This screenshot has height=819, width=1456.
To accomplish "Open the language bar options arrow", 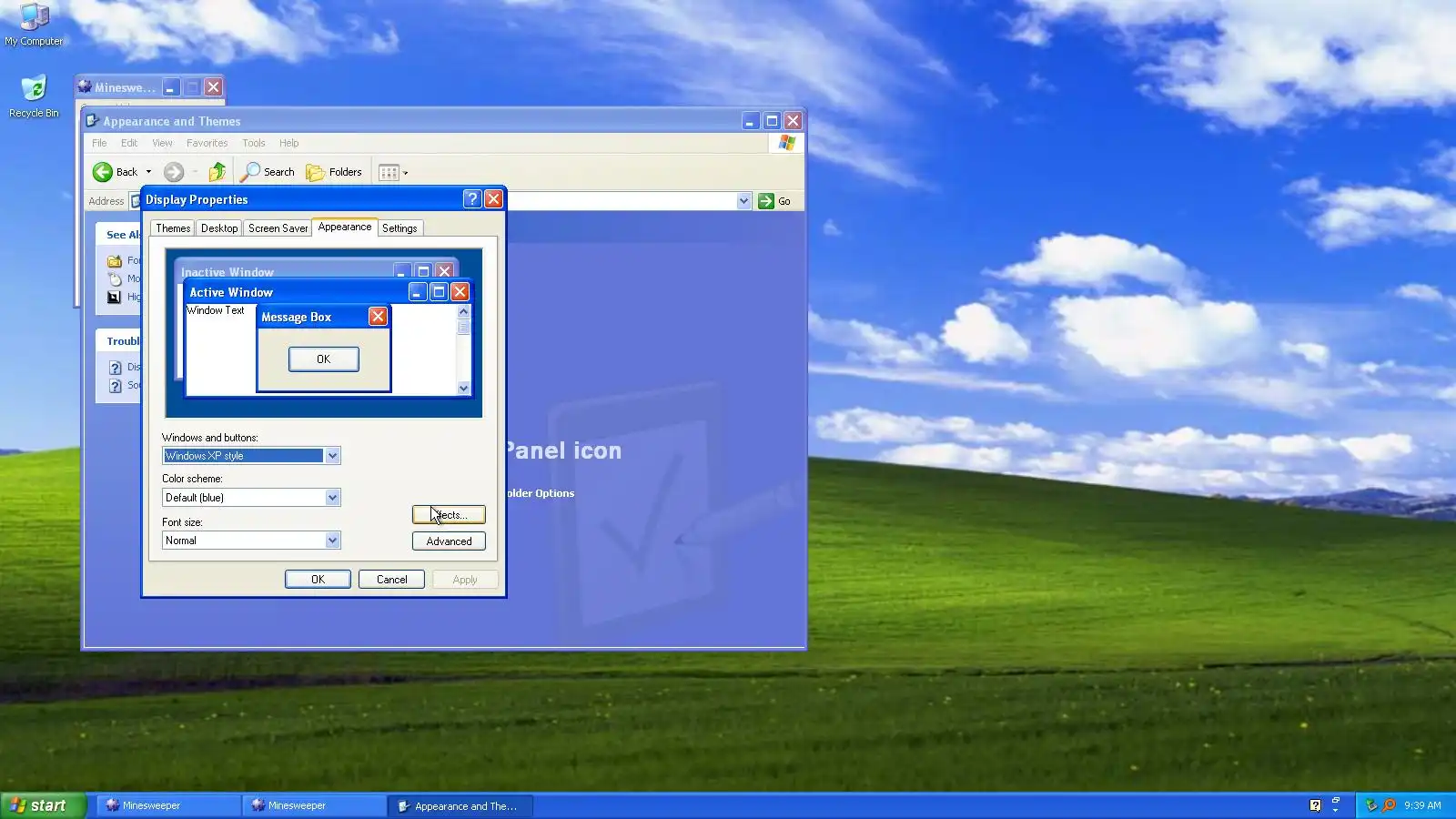I will pyautogui.click(x=1336, y=810).
